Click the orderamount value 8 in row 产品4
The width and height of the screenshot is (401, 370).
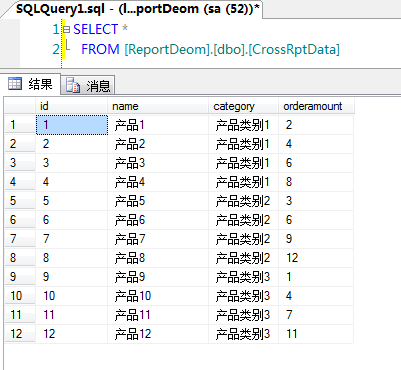click(316, 182)
